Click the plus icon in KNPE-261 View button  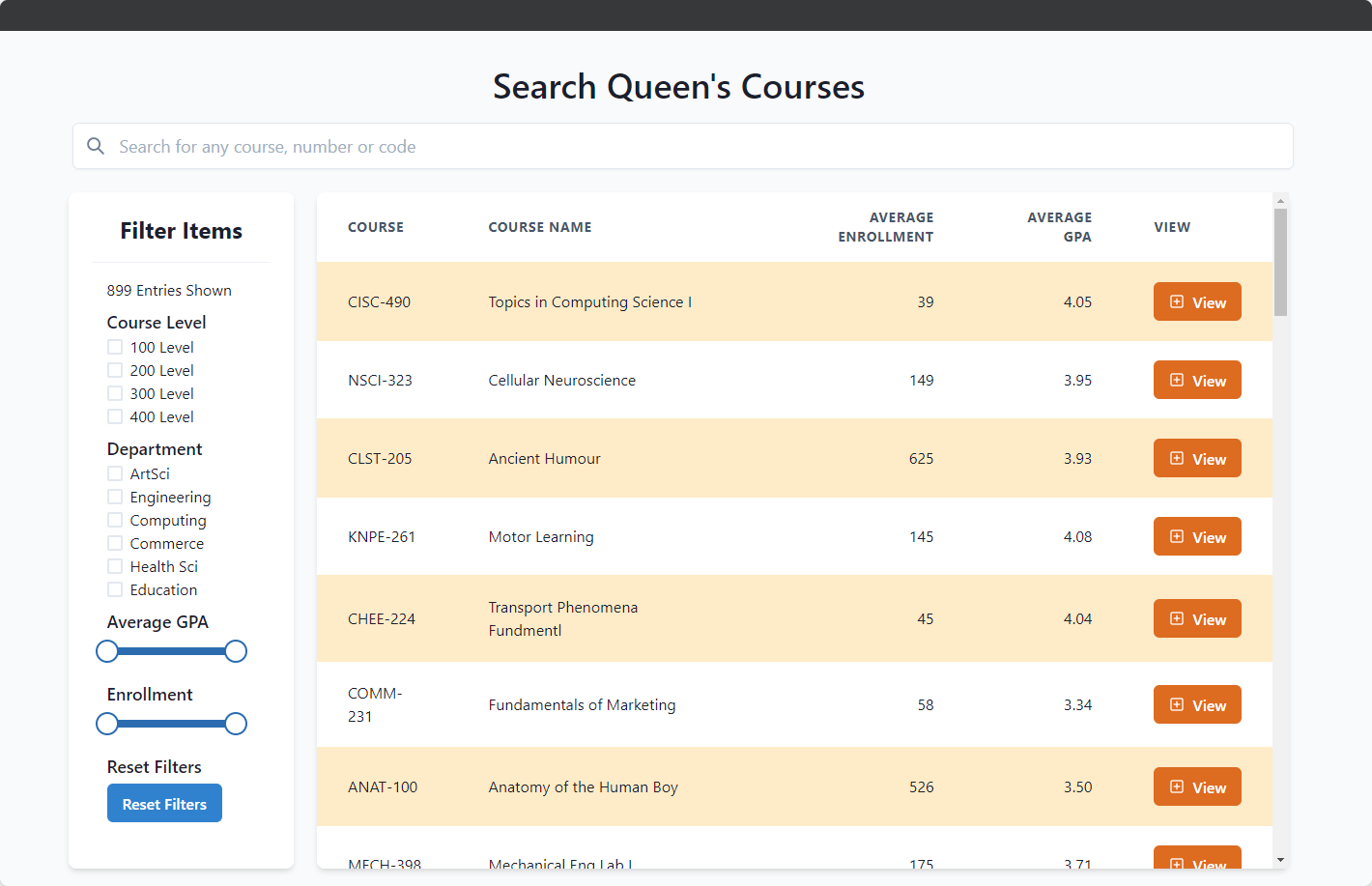coord(1177,537)
